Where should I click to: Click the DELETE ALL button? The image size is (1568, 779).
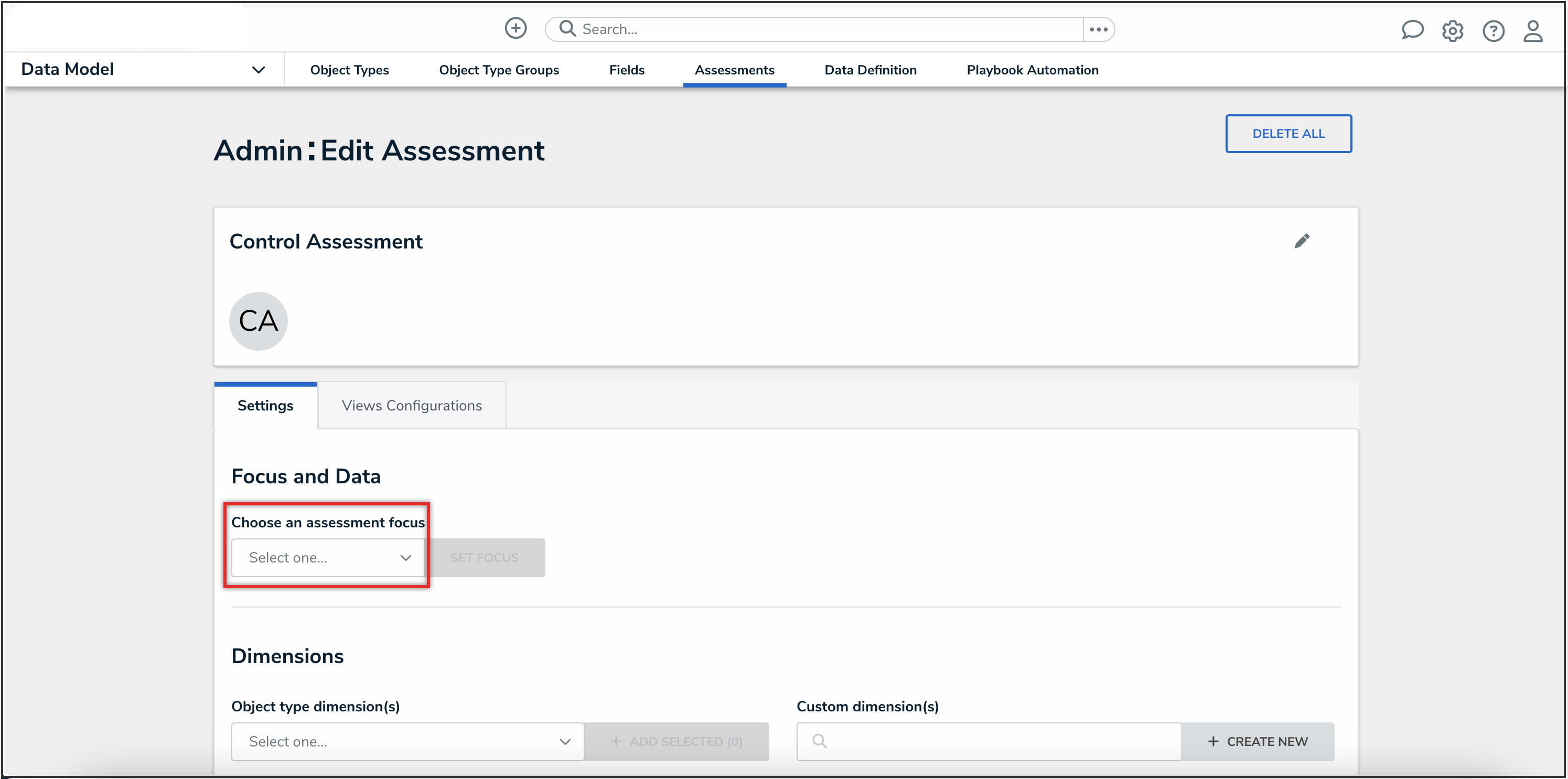tap(1288, 133)
